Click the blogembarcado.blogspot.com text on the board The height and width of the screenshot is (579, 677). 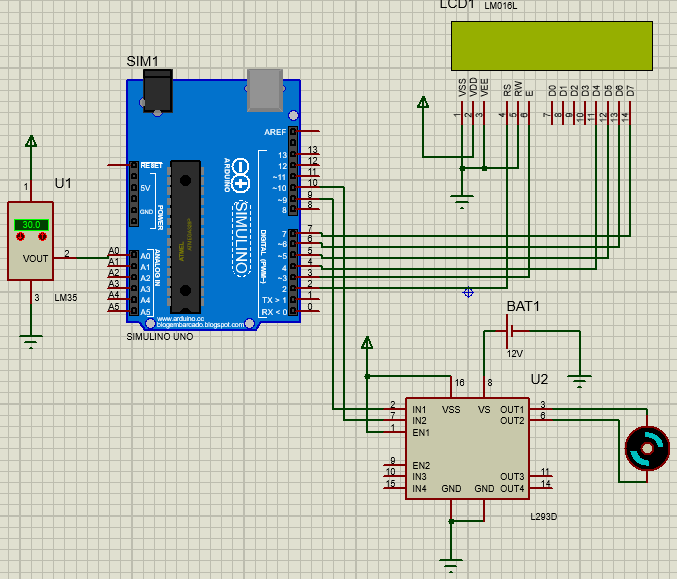point(200,324)
